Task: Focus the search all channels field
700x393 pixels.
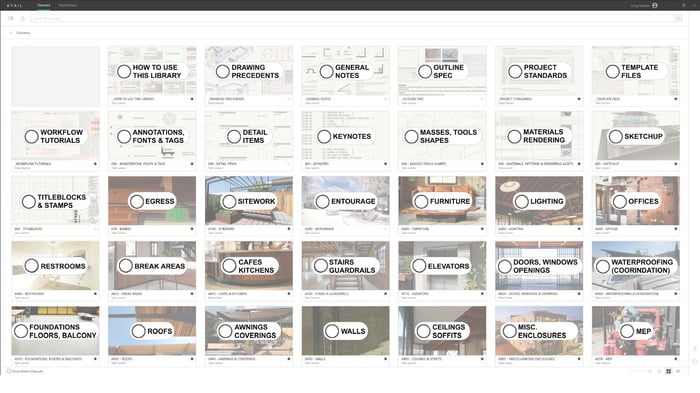Action: point(353,18)
